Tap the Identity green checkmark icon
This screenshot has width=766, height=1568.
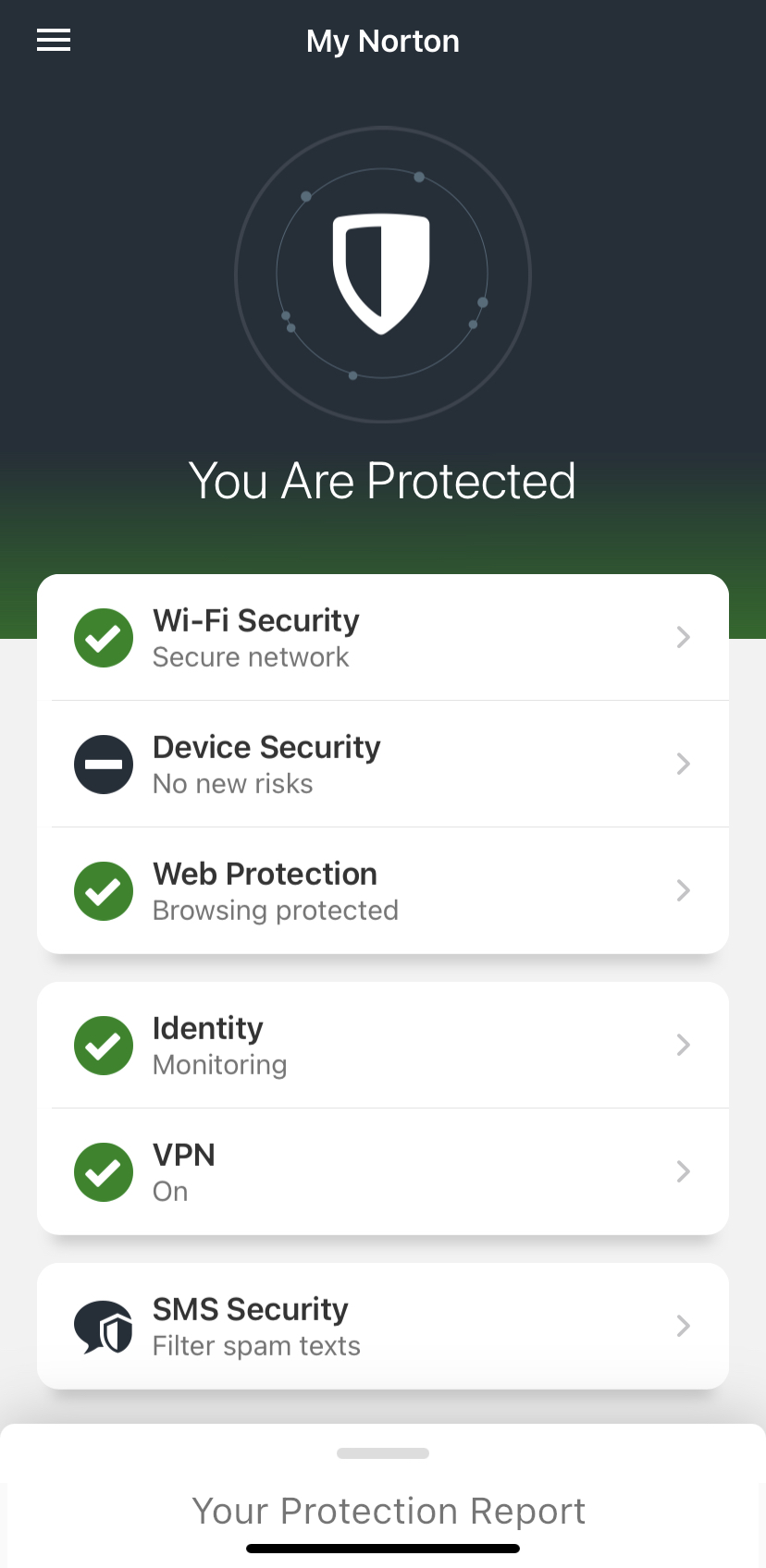tap(104, 1046)
